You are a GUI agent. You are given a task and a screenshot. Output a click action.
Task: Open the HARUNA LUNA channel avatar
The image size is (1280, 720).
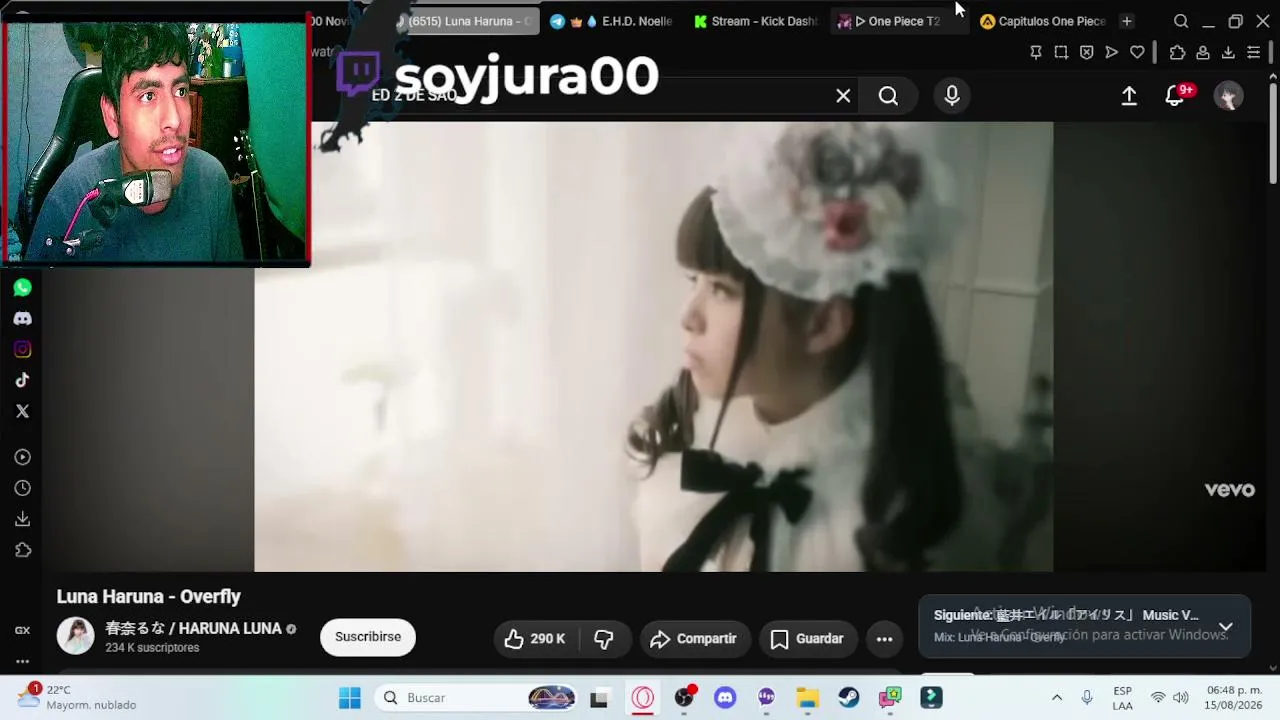pos(75,636)
